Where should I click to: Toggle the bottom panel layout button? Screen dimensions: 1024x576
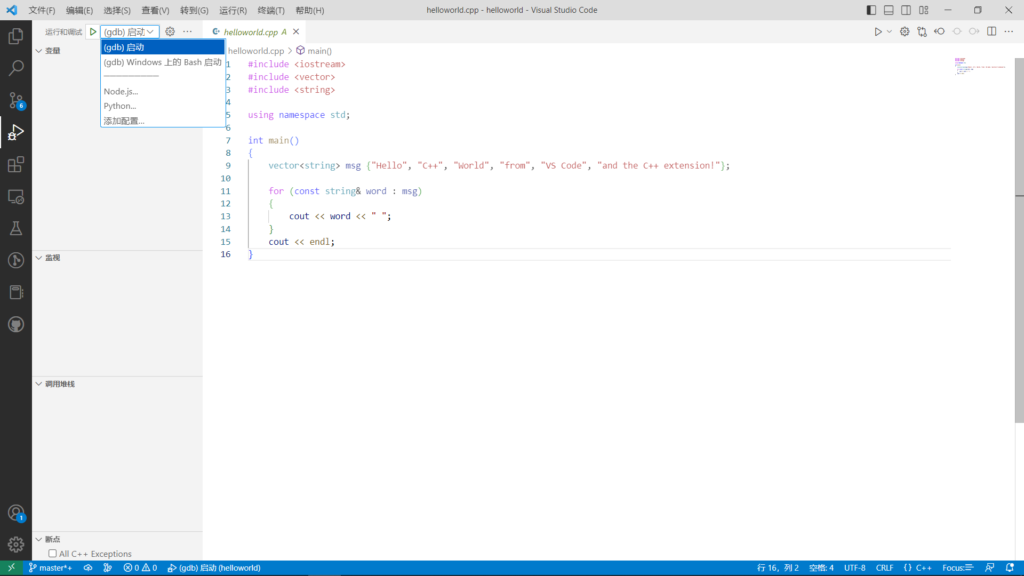pos(888,10)
